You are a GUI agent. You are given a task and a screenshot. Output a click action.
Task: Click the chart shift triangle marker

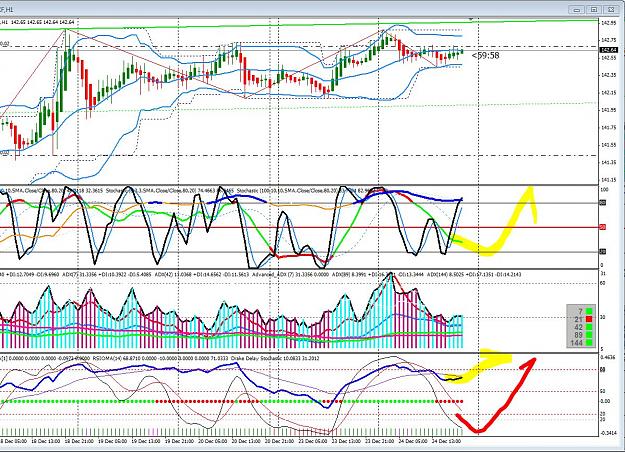pyautogui.click(x=472, y=19)
